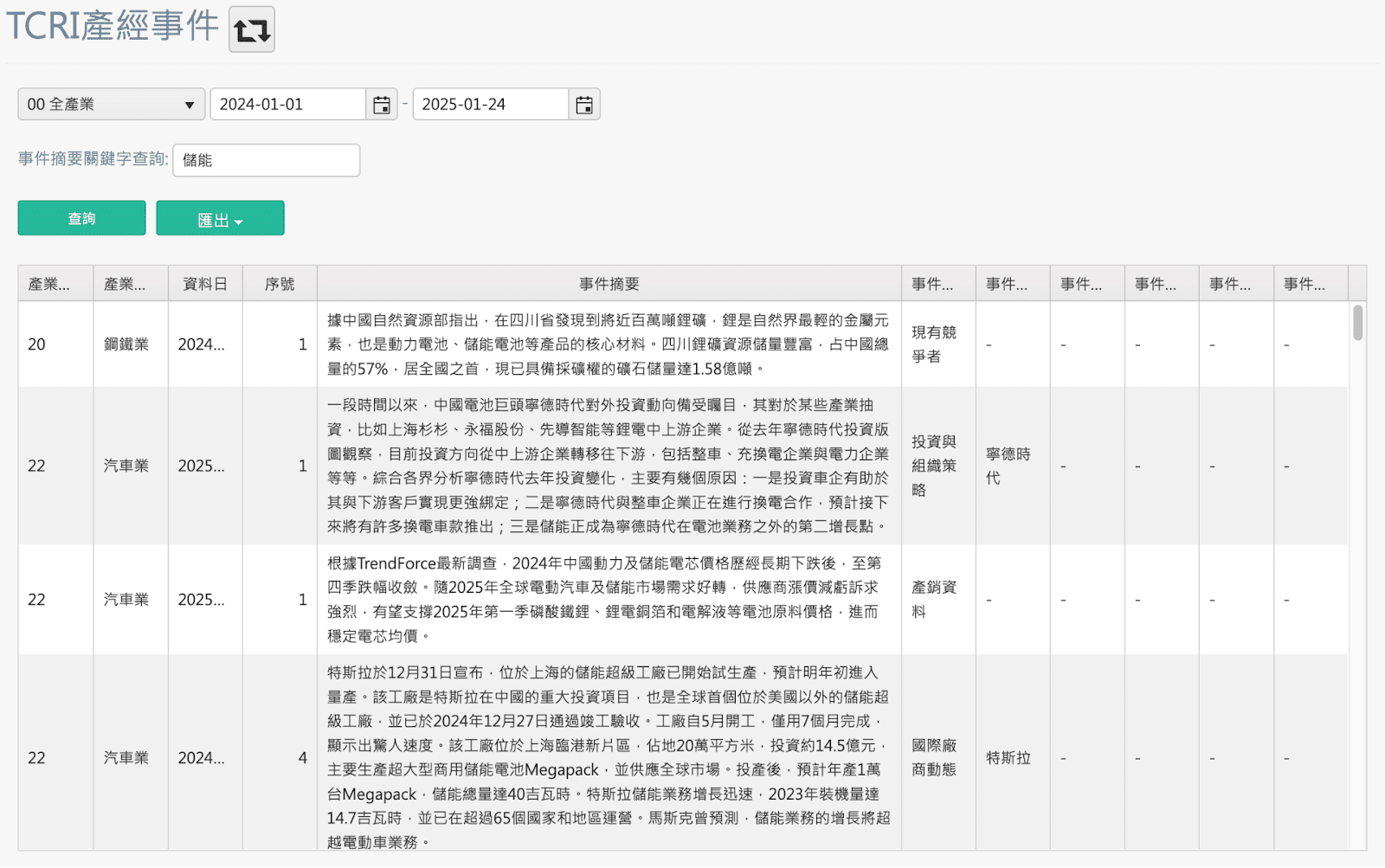Open the end date calendar picker
The height and width of the screenshot is (868, 1385).
point(584,105)
